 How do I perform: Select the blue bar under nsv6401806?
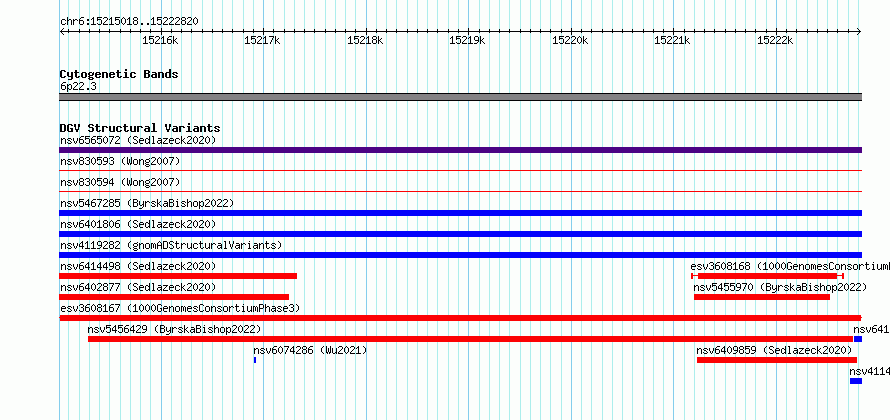tap(460, 234)
